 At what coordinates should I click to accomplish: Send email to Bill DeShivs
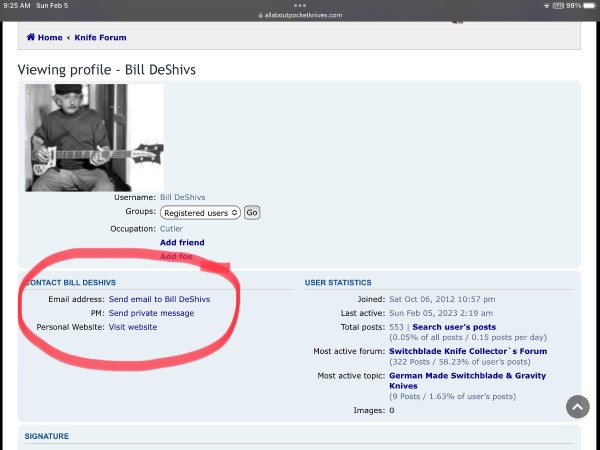pos(160,299)
